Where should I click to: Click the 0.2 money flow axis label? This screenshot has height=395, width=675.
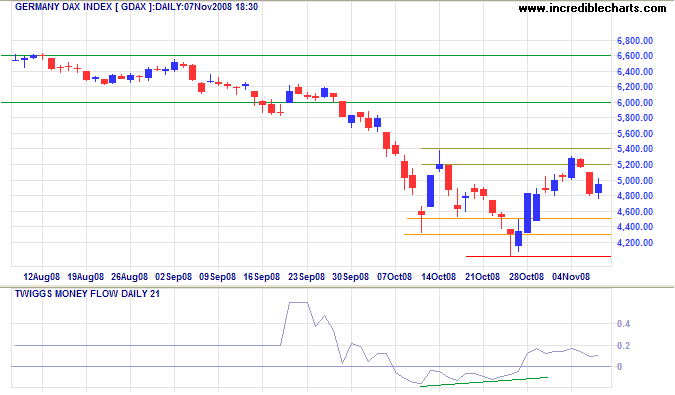click(x=623, y=346)
